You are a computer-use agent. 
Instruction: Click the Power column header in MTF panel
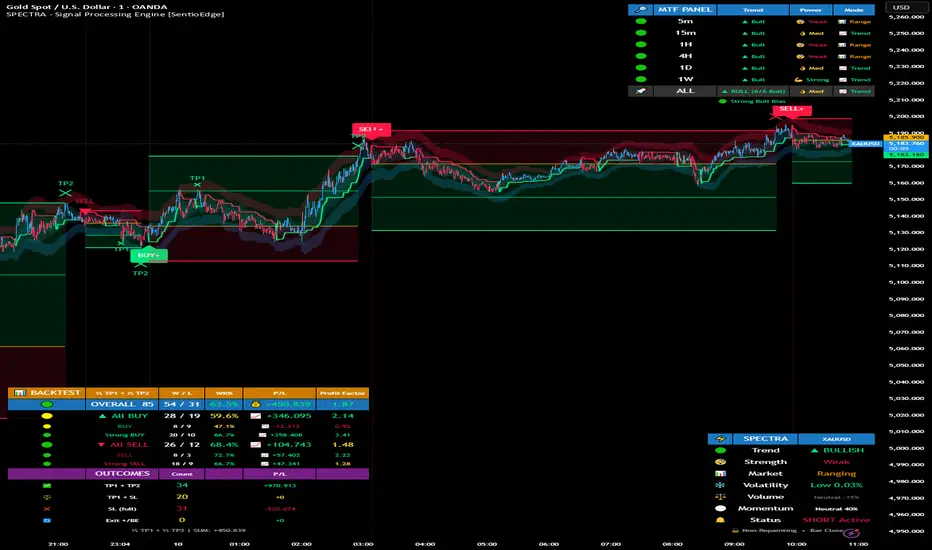(x=811, y=10)
